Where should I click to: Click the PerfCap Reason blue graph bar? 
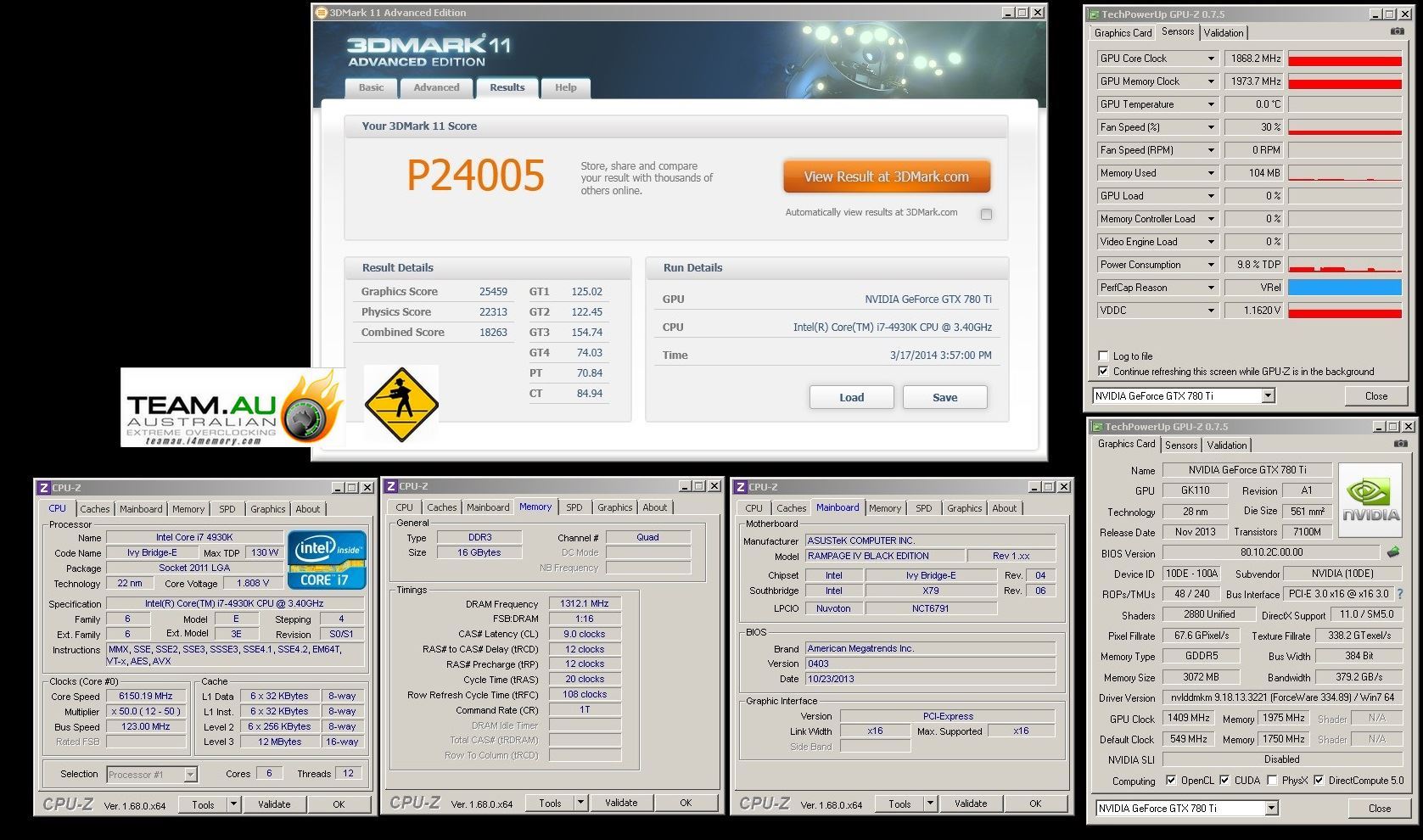click(1345, 288)
